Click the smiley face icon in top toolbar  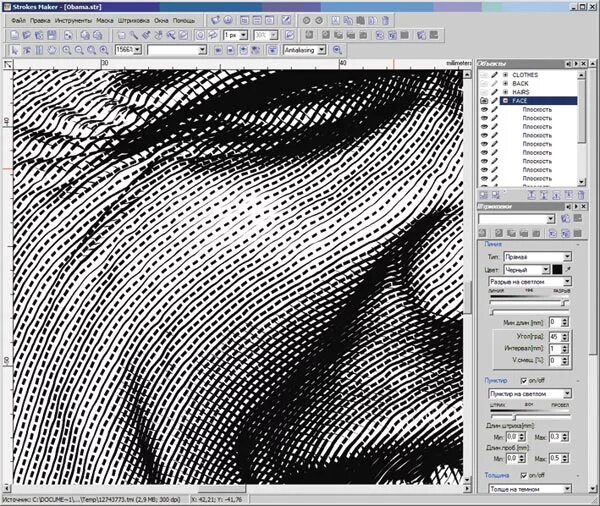[228, 20]
